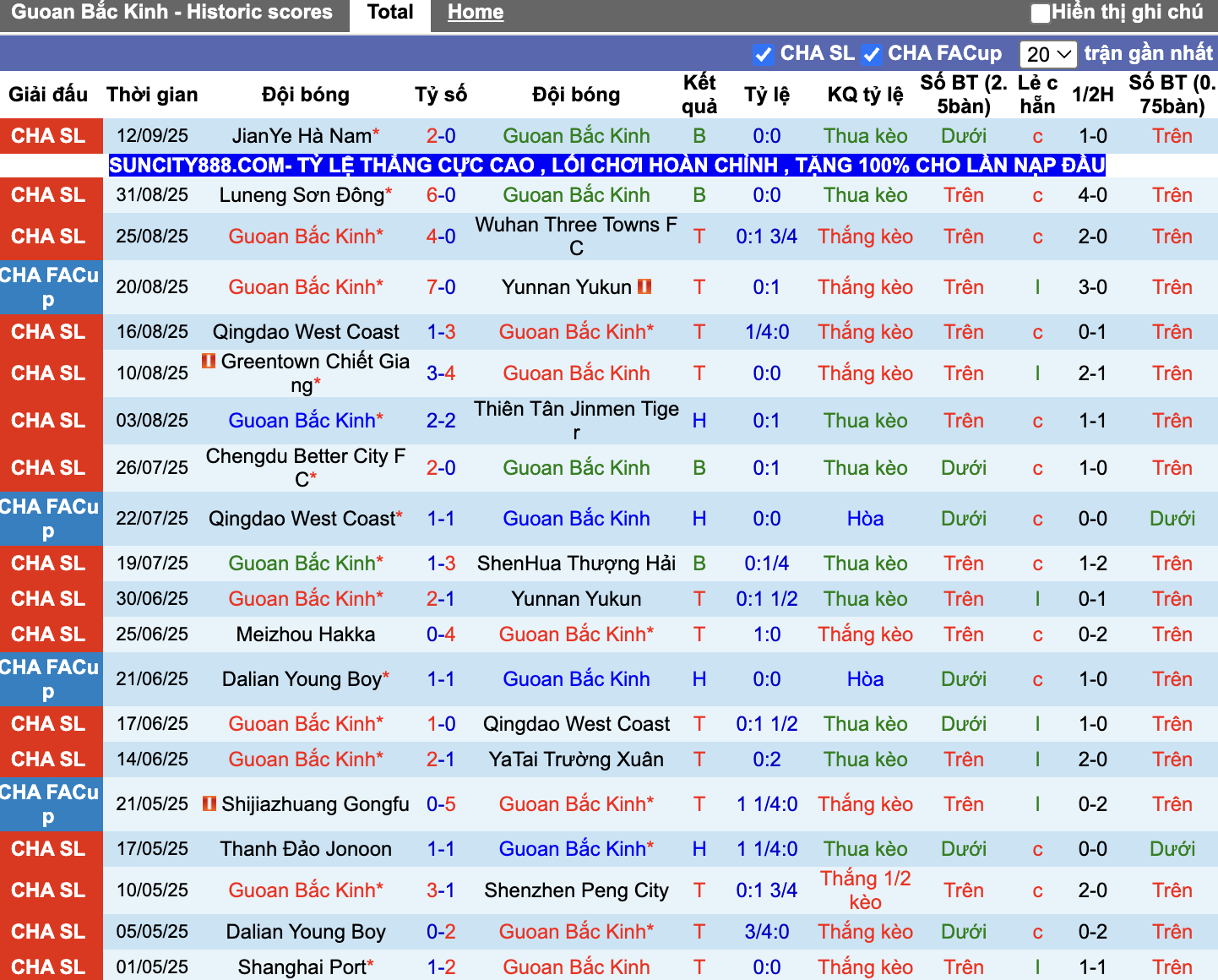Toggle the CHA SL checkbox

764,54
